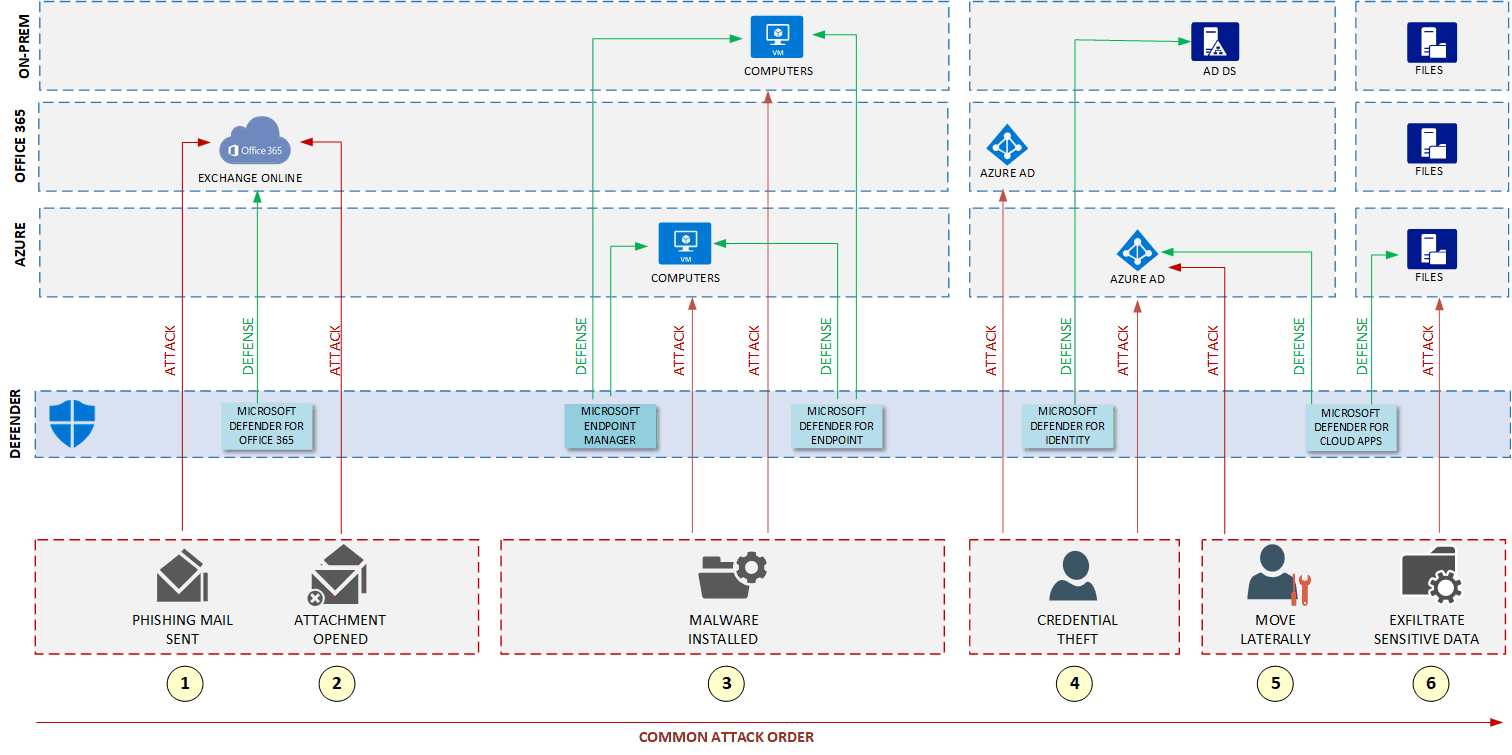Select the exfiltrate sensitive data folder icon
Viewport: 1512px width, 755px height.
pos(1433,575)
